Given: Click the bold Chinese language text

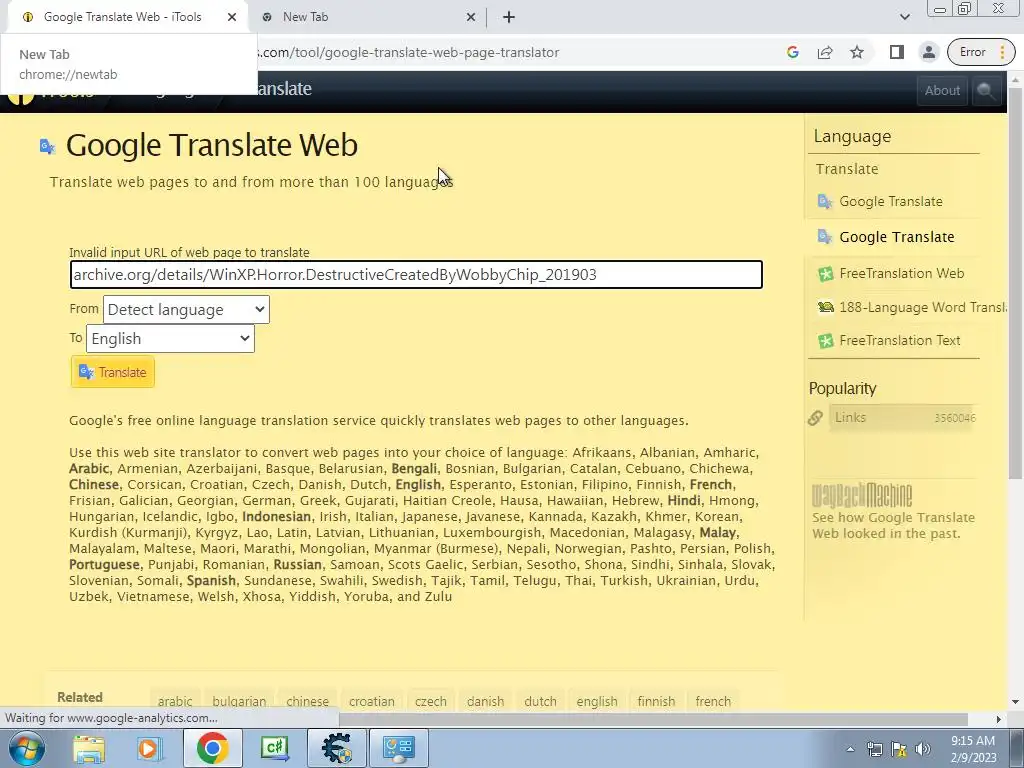Looking at the screenshot, I should [94, 485].
